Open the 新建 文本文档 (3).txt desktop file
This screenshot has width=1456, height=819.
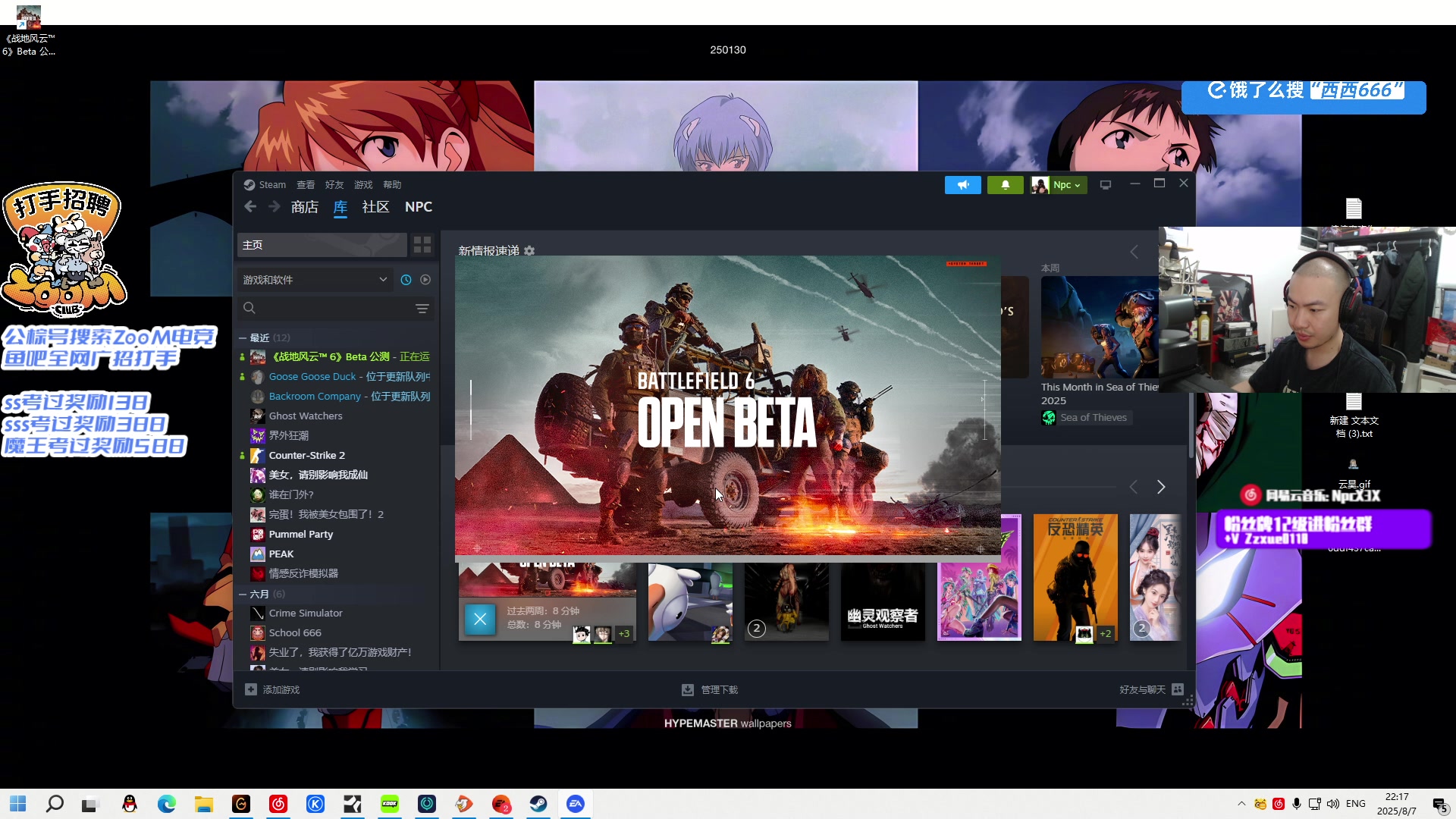[1354, 416]
